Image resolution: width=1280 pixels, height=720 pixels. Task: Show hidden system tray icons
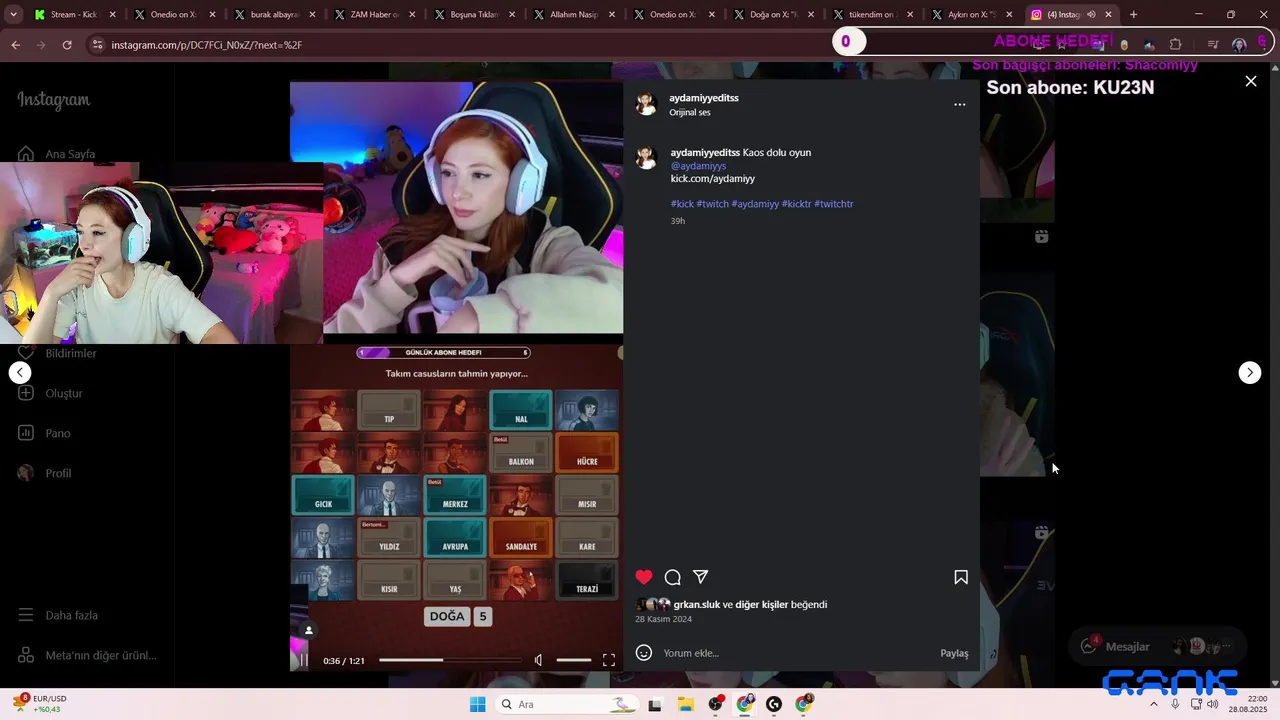1154,704
